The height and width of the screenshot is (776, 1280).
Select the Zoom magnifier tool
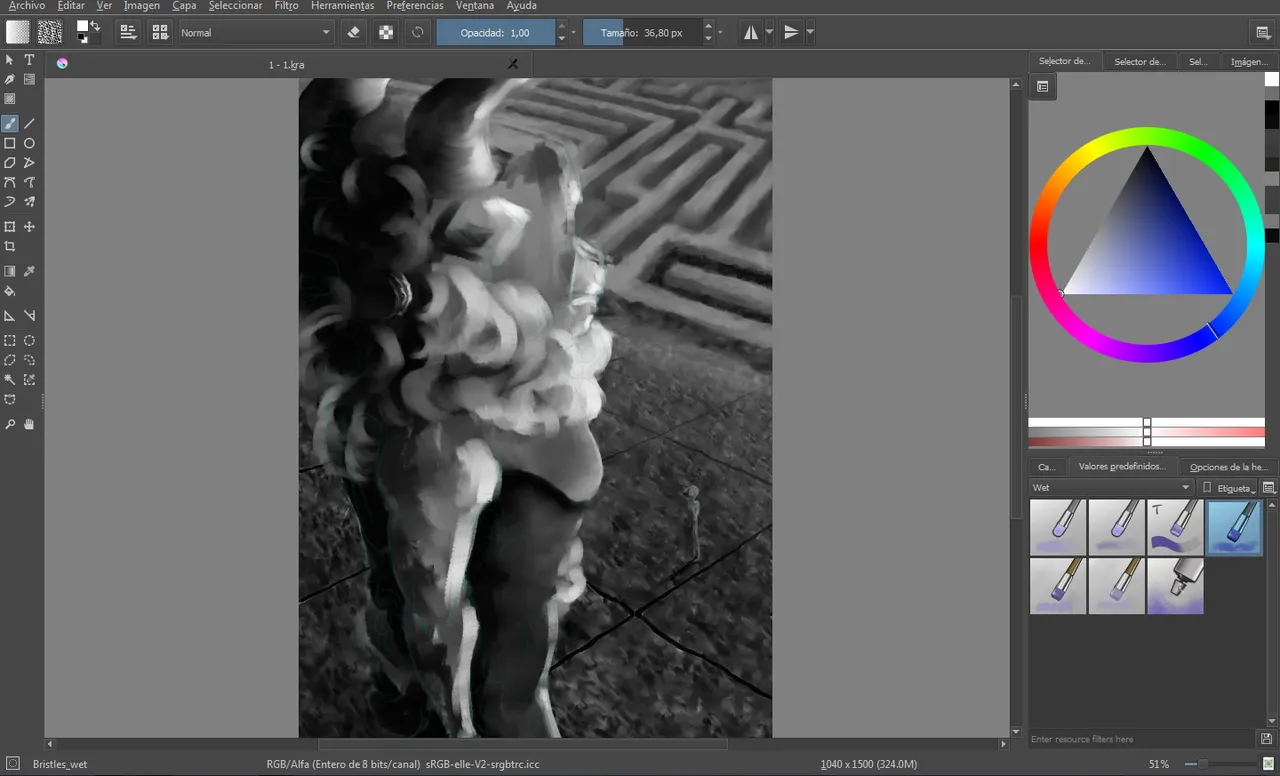[x=10, y=424]
